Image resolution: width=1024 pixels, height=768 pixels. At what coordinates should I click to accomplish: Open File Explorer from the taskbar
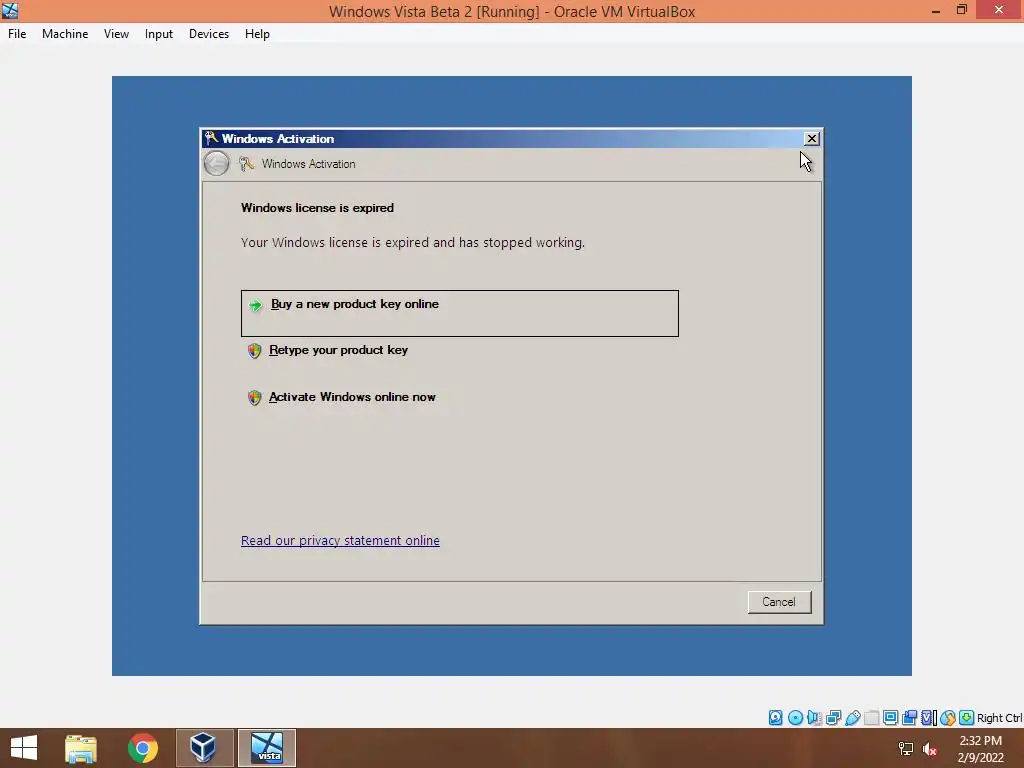click(81, 748)
